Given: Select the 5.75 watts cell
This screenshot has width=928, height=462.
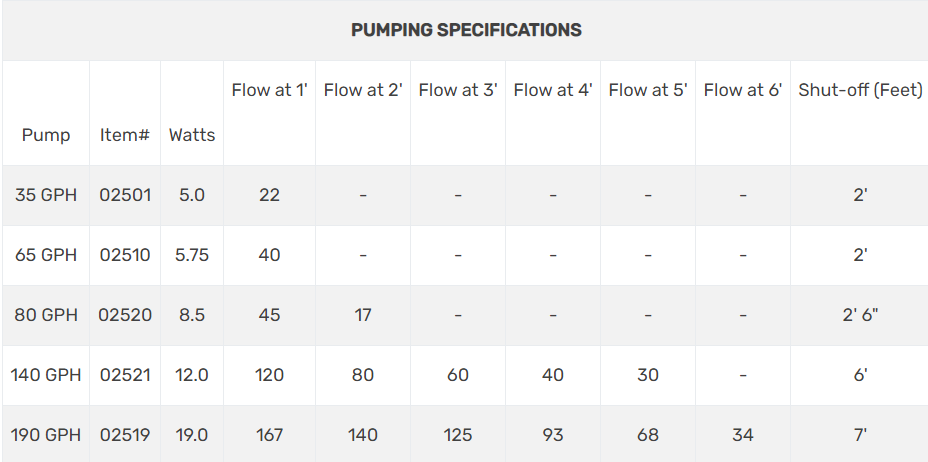Looking at the screenshot, I should (192, 255).
